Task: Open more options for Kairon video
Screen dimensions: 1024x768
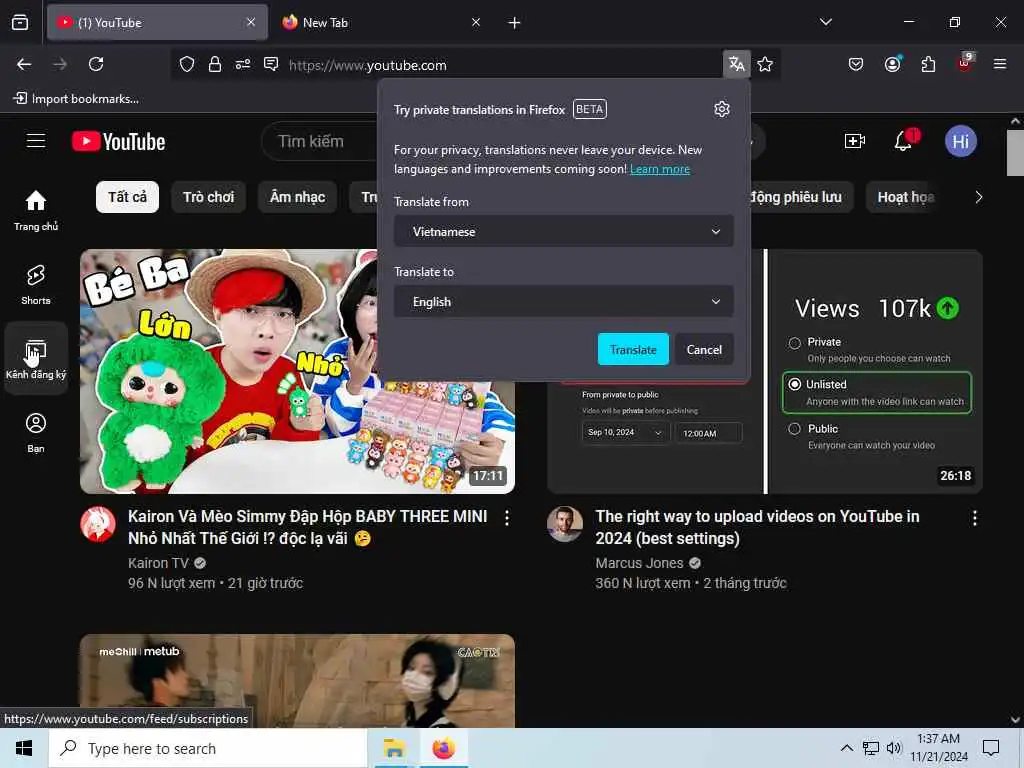Action: pyautogui.click(x=507, y=518)
